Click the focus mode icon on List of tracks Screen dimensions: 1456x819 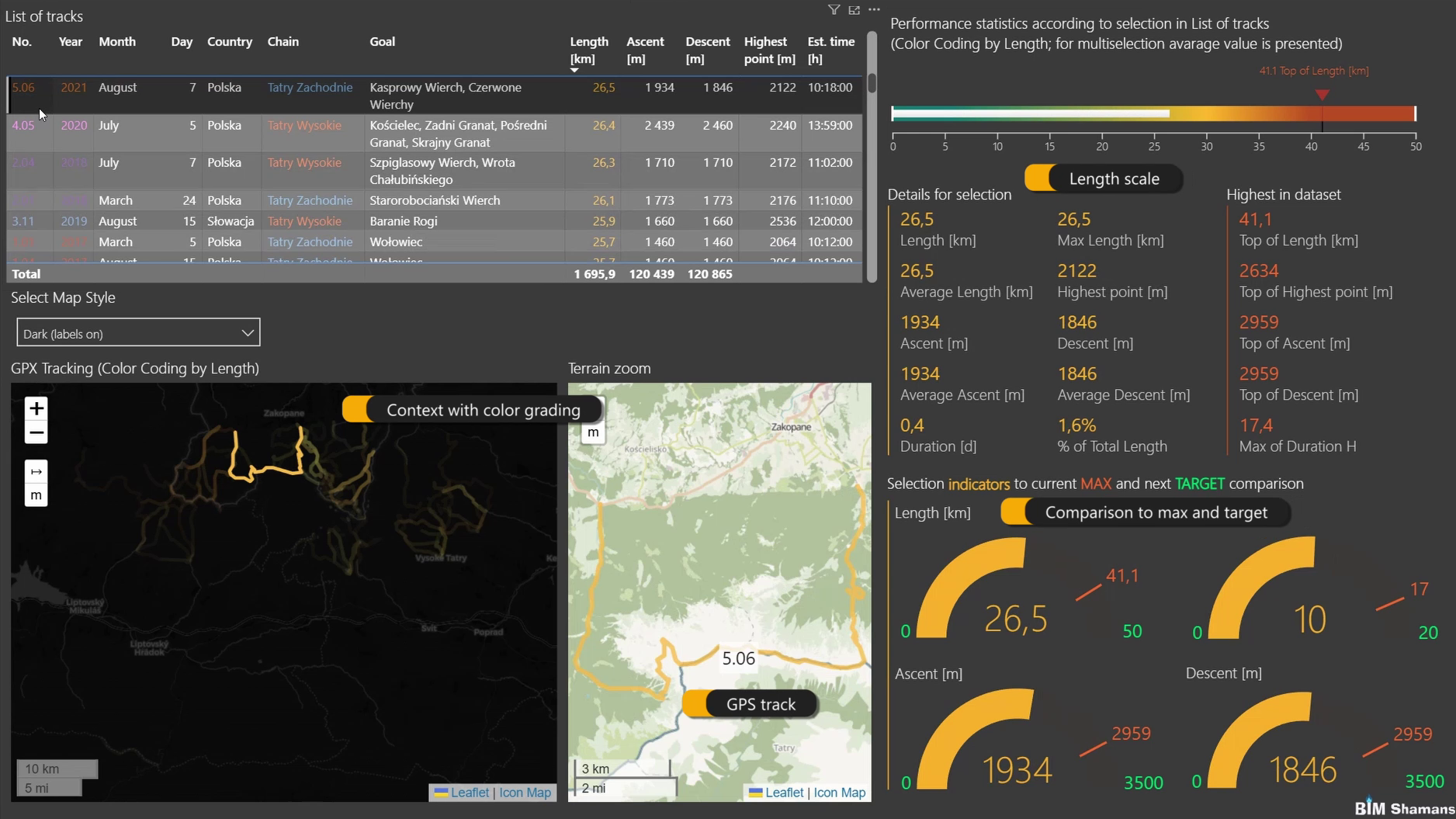[x=855, y=10]
